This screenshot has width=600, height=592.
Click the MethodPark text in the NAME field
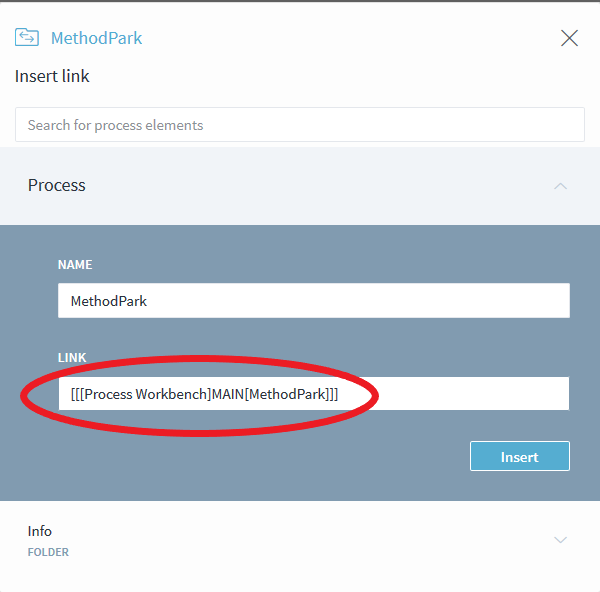pyautogui.click(x=109, y=301)
